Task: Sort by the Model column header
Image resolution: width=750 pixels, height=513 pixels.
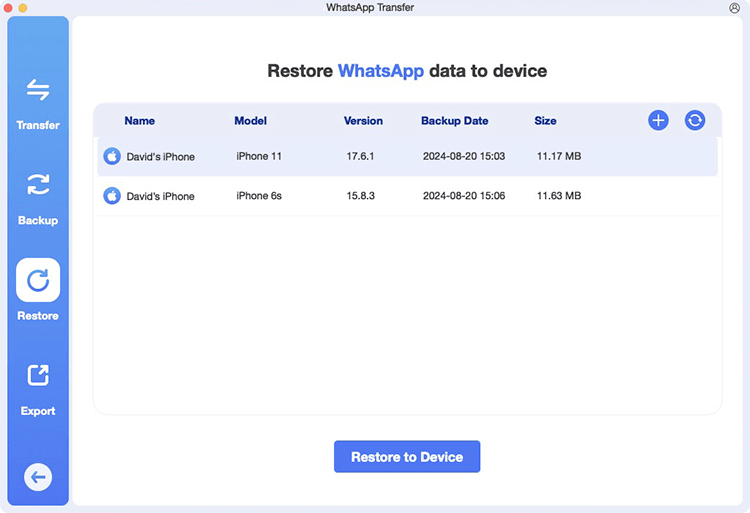Action: point(250,120)
